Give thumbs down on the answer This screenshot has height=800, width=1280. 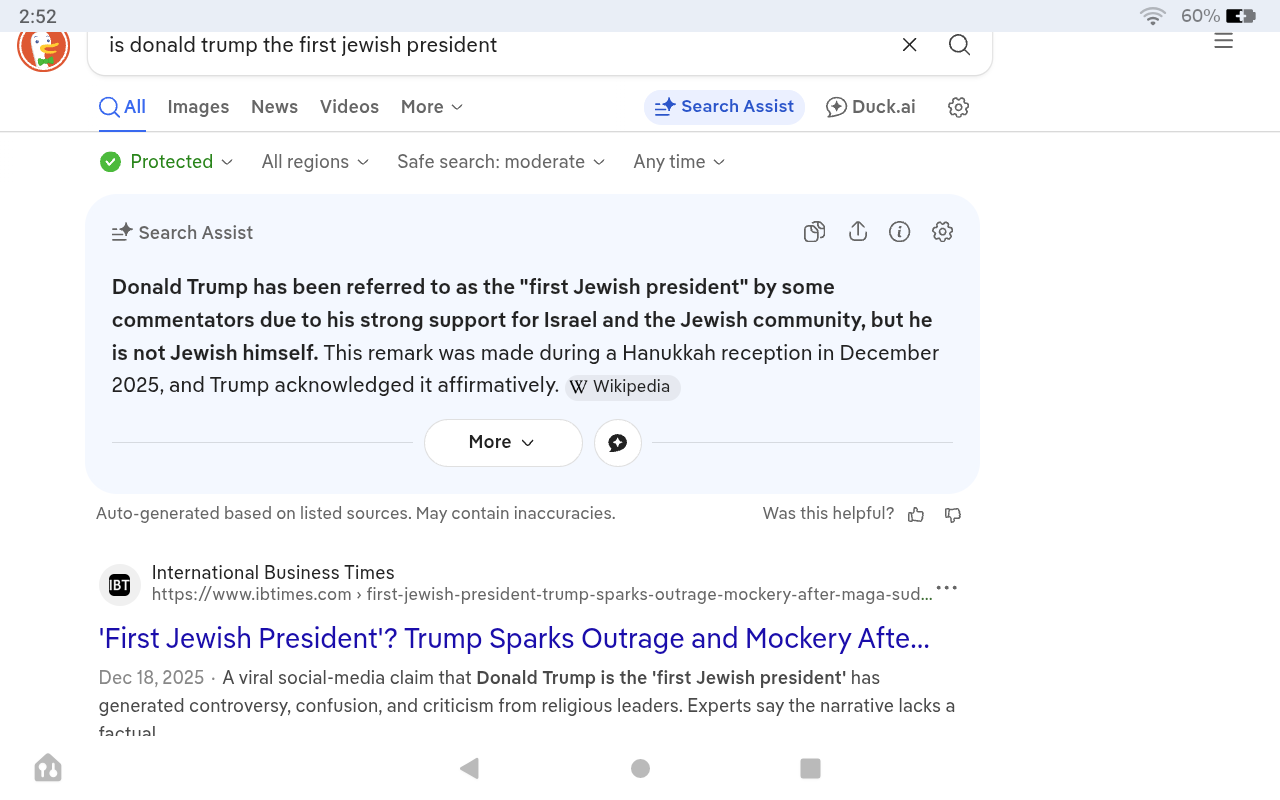click(x=951, y=515)
